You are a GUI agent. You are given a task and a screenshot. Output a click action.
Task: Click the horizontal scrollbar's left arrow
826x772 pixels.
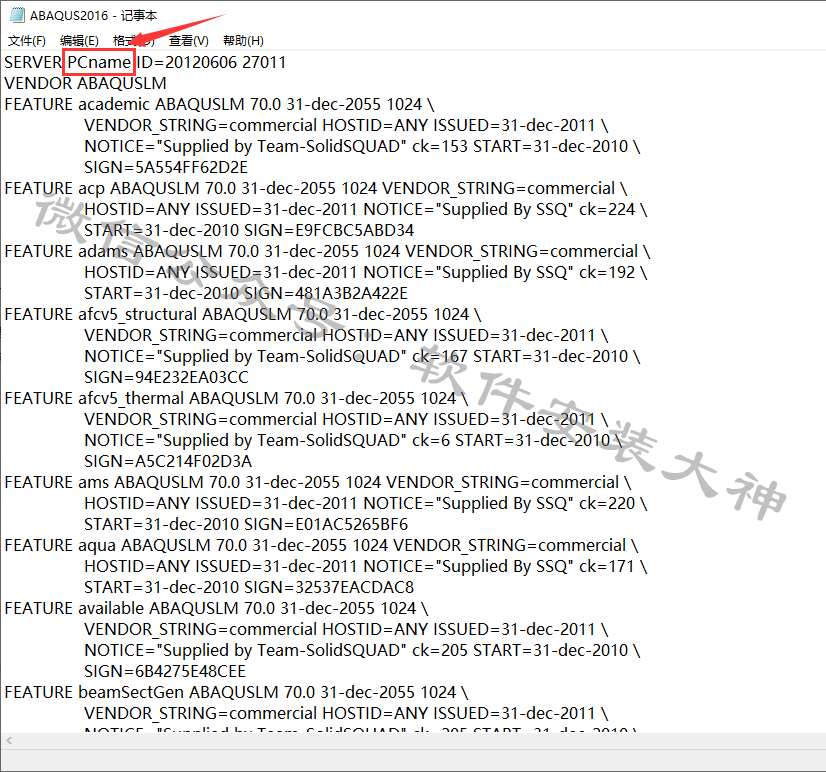coord(9,741)
